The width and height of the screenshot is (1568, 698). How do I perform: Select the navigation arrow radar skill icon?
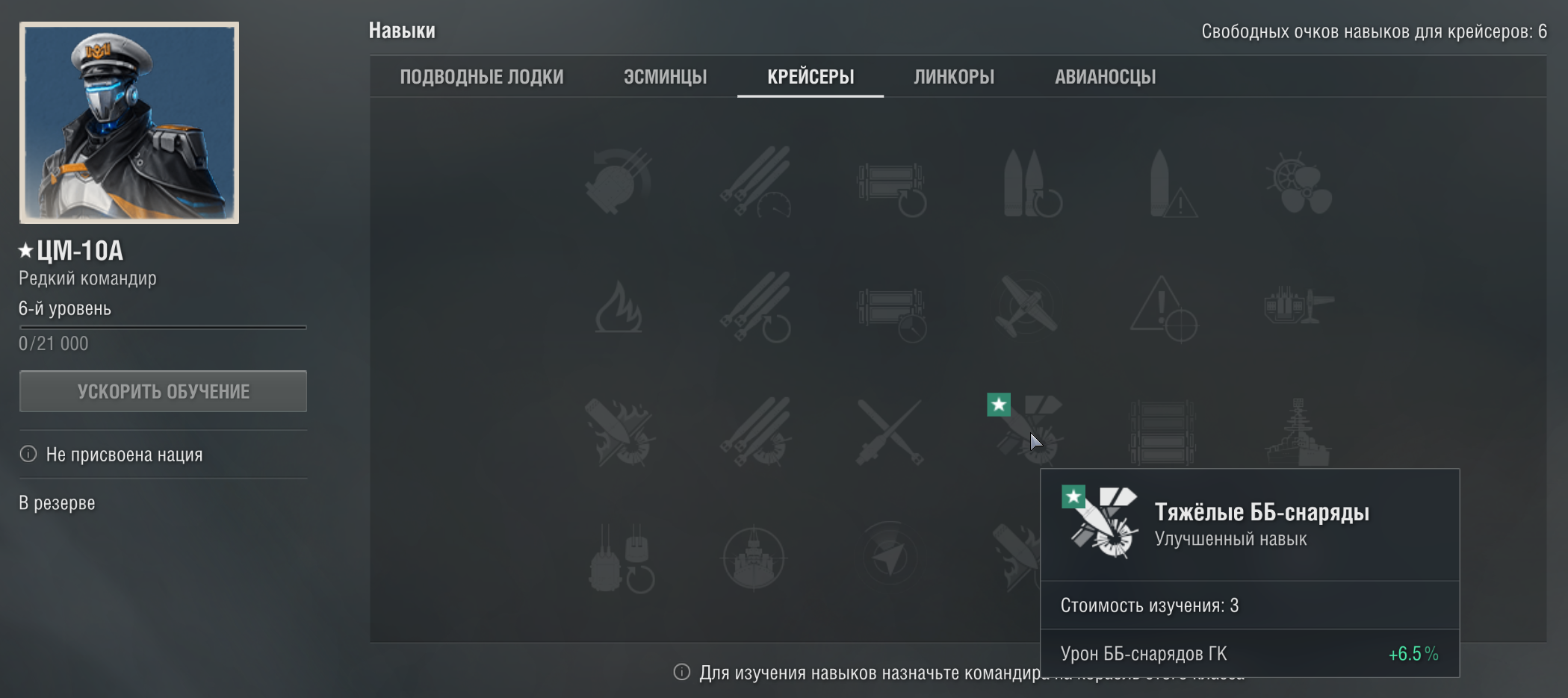point(890,558)
